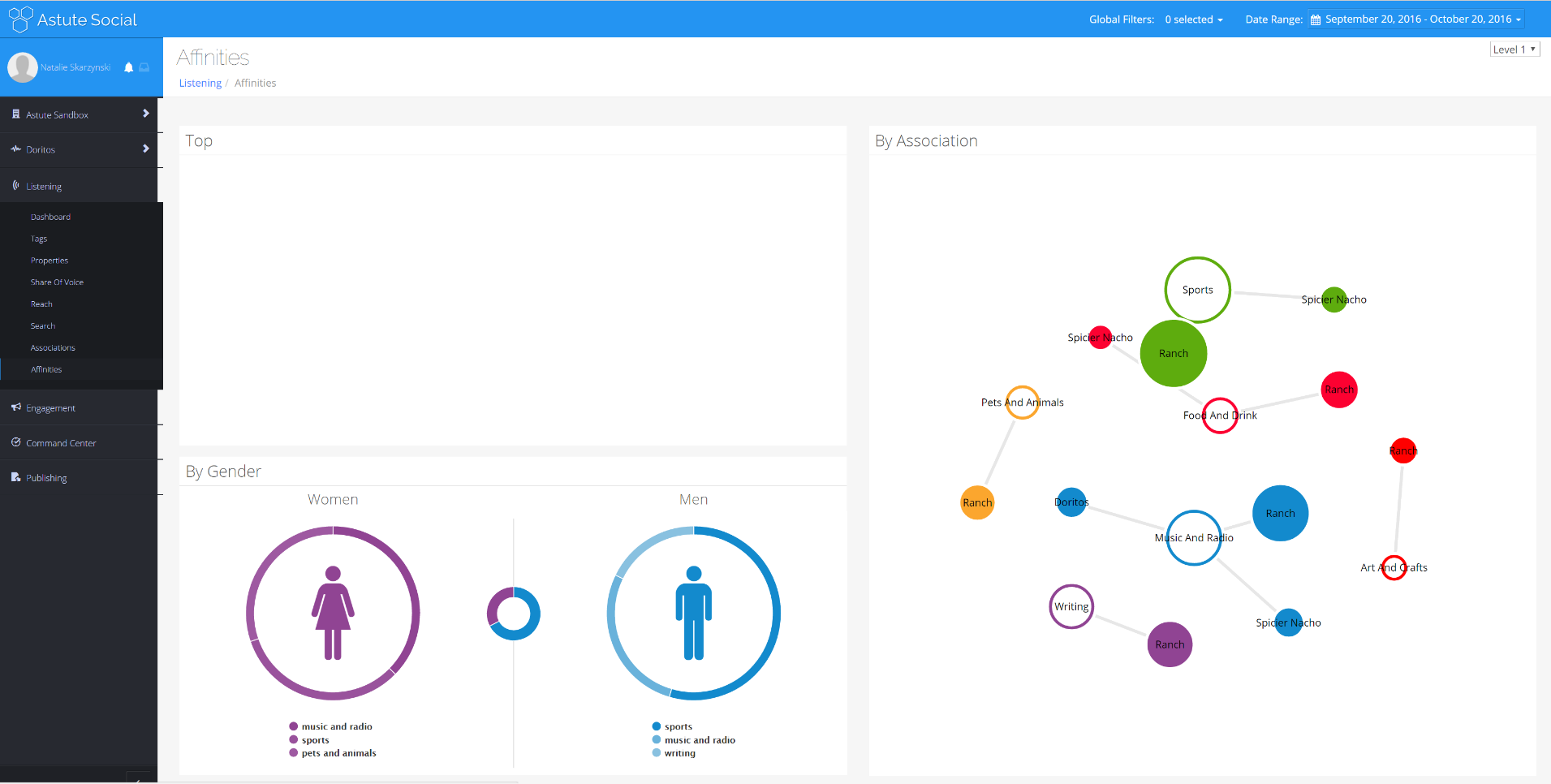Select the Art And Crafts node
The image size is (1551, 784).
(x=1394, y=567)
